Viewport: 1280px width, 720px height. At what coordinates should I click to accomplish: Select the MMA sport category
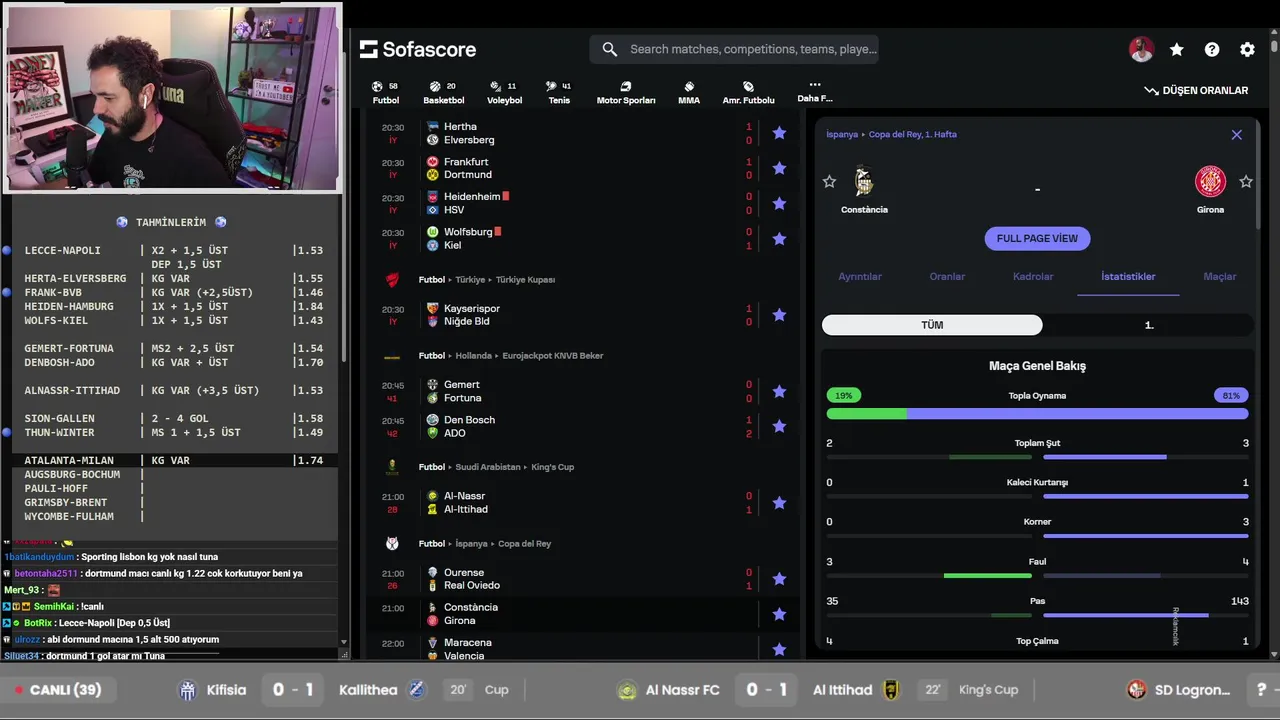point(689,93)
